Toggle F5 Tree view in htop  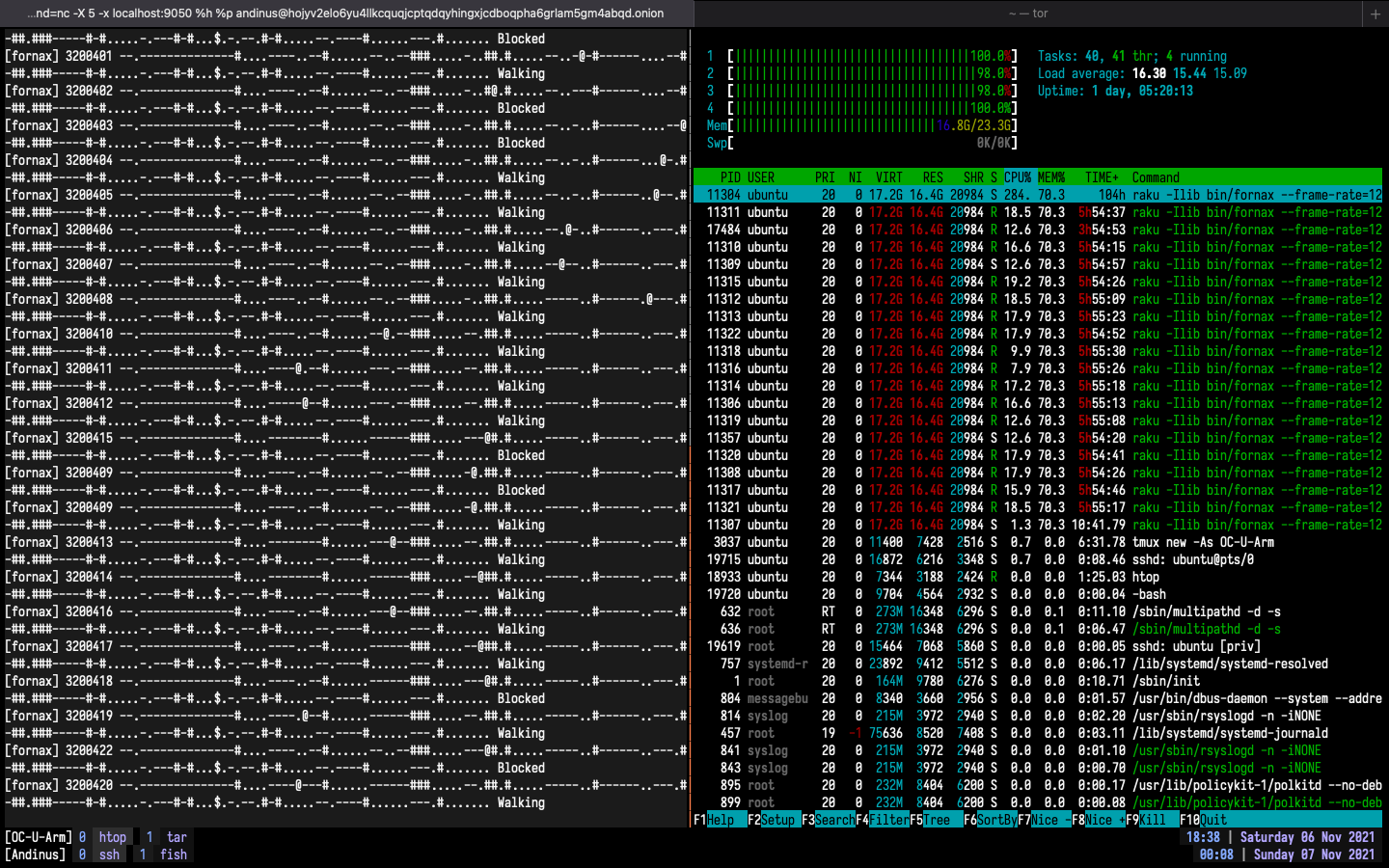[937, 820]
